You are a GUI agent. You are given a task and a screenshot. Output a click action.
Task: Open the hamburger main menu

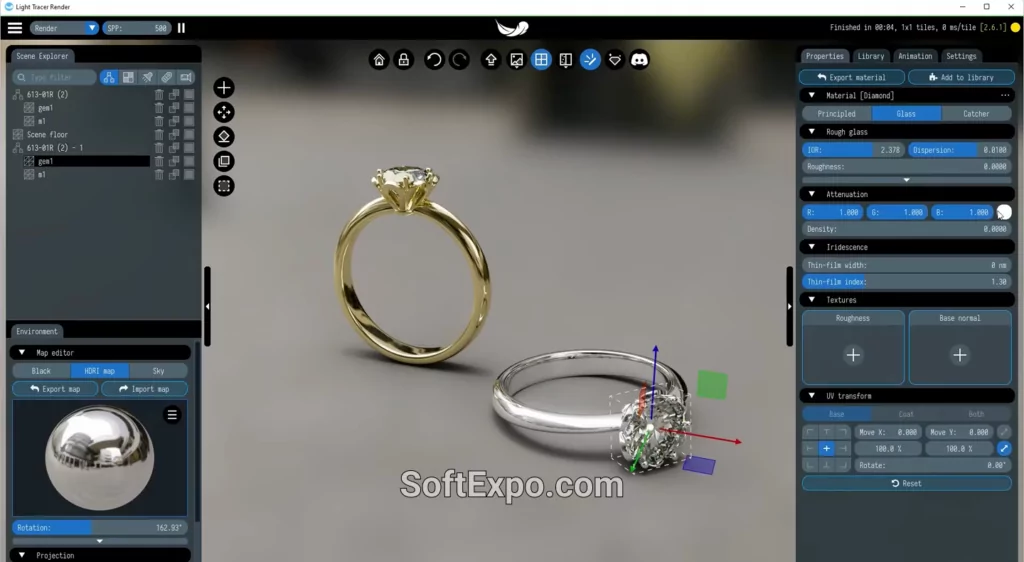14,28
